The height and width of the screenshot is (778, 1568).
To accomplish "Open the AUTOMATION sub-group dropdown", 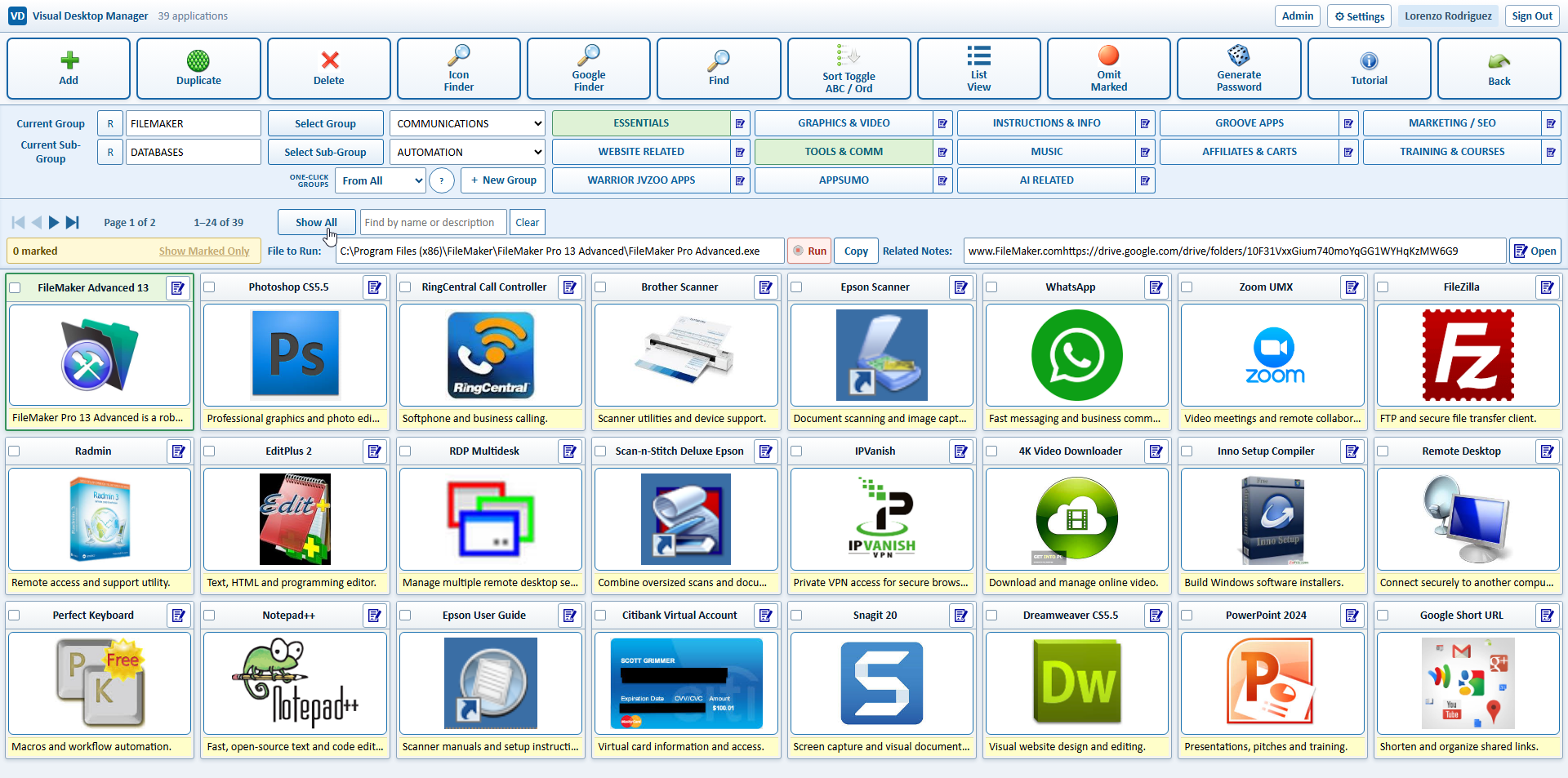I will tap(468, 152).
